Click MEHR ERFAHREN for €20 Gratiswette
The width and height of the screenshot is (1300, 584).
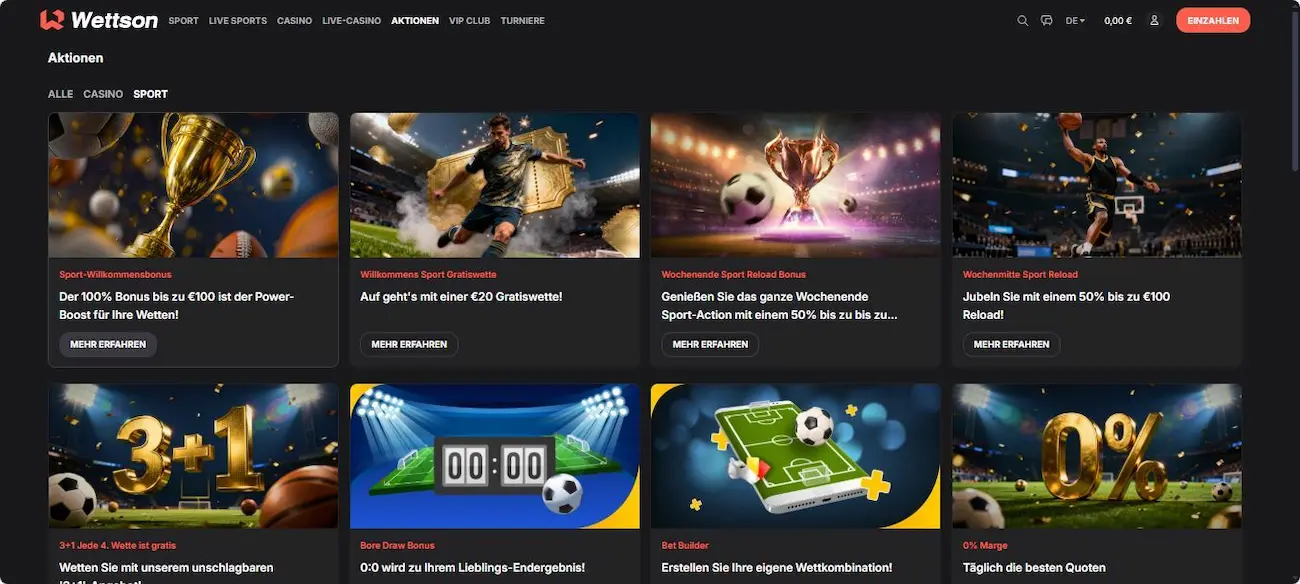[x=409, y=344]
